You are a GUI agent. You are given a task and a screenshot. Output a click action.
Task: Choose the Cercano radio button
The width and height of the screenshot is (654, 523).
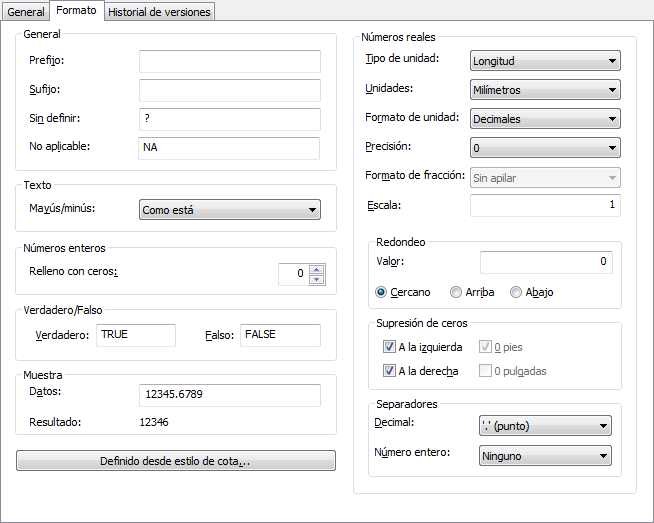click(x=381, y=292)
